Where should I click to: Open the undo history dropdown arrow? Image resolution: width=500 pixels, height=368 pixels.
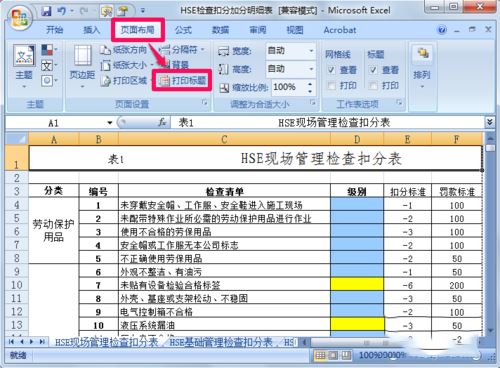(x=72, y=11)
